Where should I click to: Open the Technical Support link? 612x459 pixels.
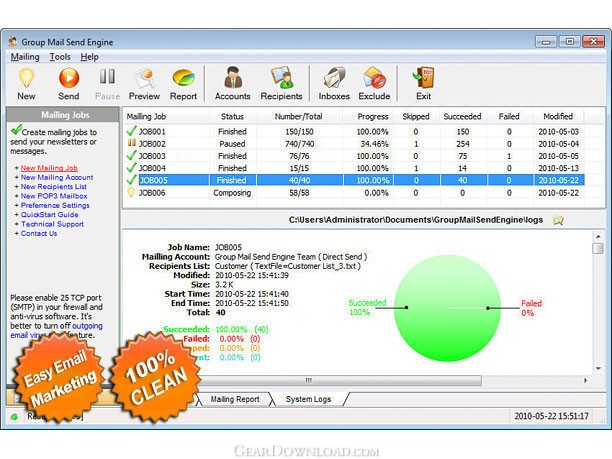52,224
